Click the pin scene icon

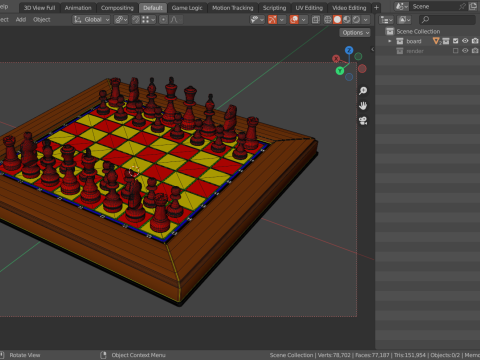pyautogui.click(x=462, y=6)
